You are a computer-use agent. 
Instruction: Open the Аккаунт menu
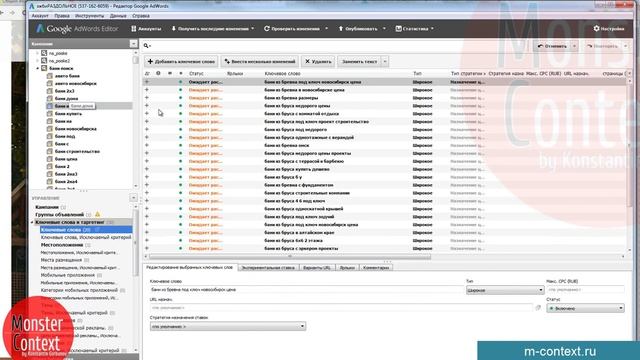pyautogui.click(x=40, y=16)
